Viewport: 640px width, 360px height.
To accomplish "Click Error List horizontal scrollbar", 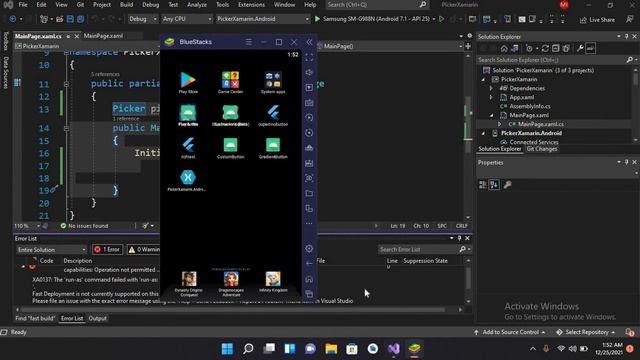I will click(x=233, y=309).
